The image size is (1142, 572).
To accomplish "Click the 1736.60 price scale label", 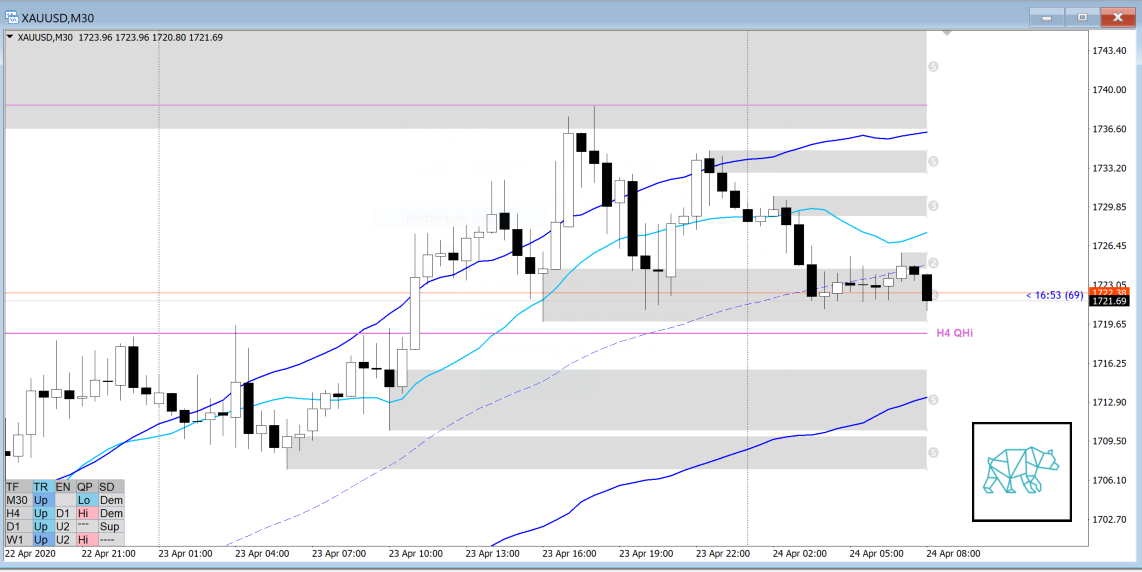I will (x=1110, y=129).
